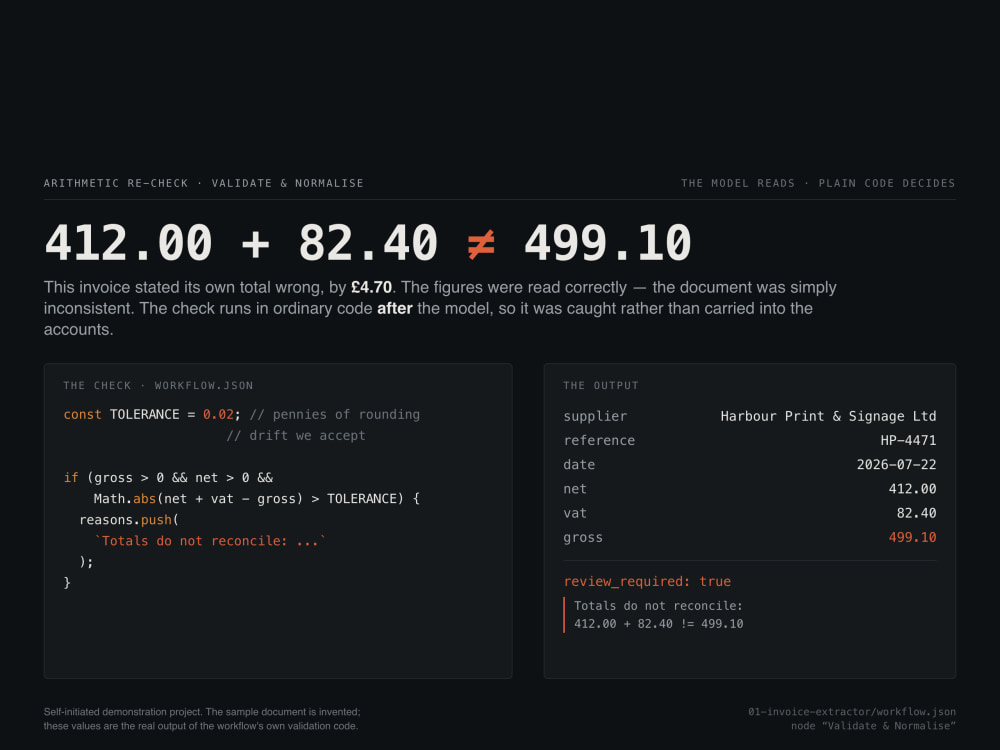Click 'THE MODEL READS · PLAIN CODE DECIDES' tagline

point(818,183)
